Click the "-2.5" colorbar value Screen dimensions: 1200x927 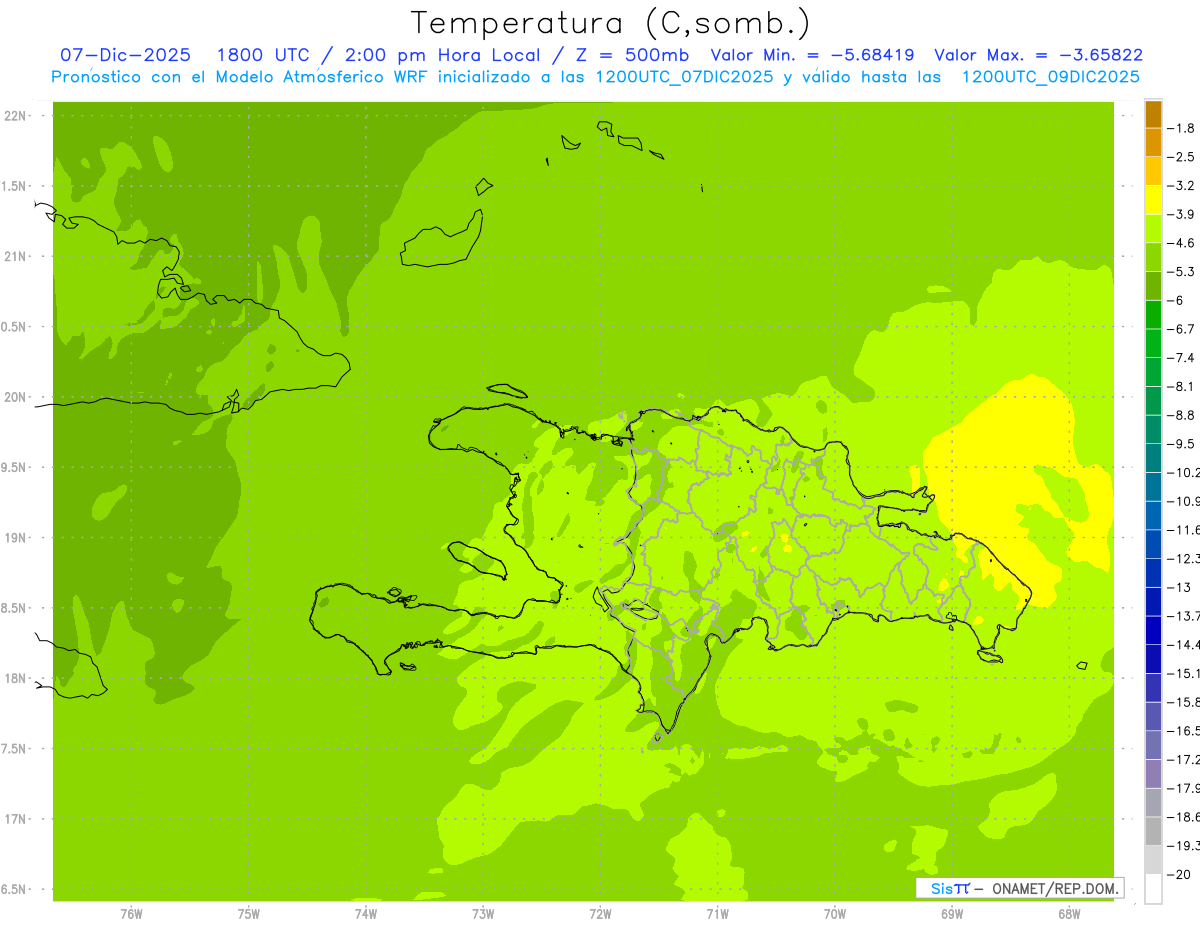click(1181, 157)
